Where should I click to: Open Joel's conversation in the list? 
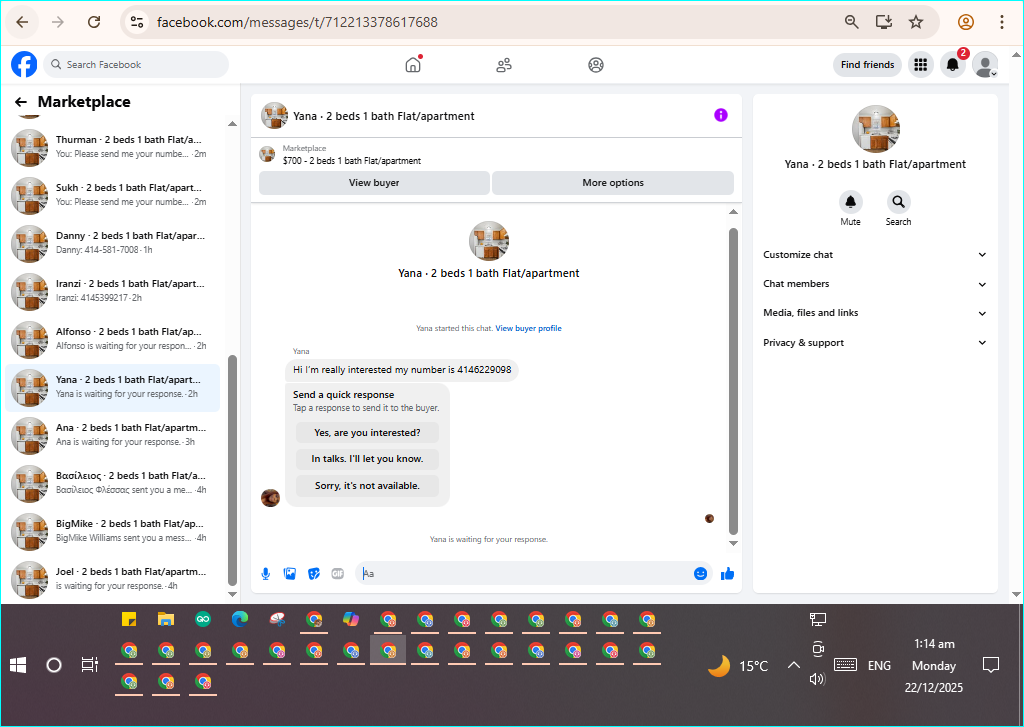(x=112, y=579)
